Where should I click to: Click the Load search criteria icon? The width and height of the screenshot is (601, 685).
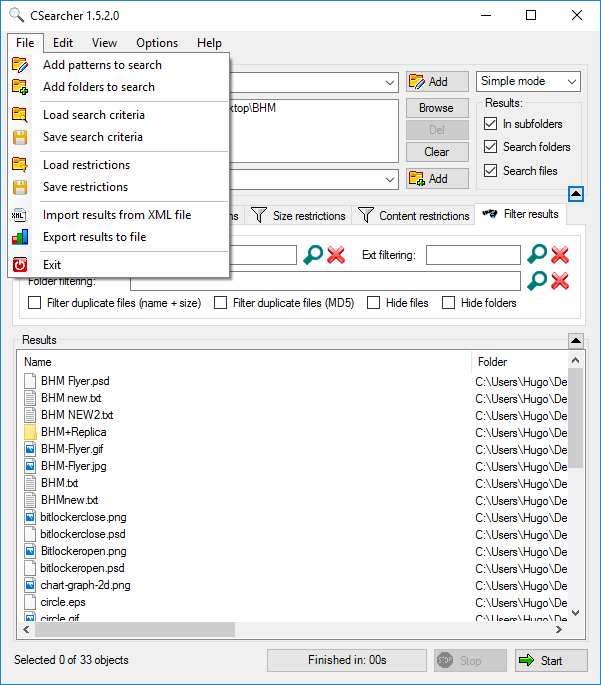tap(20, 114)
